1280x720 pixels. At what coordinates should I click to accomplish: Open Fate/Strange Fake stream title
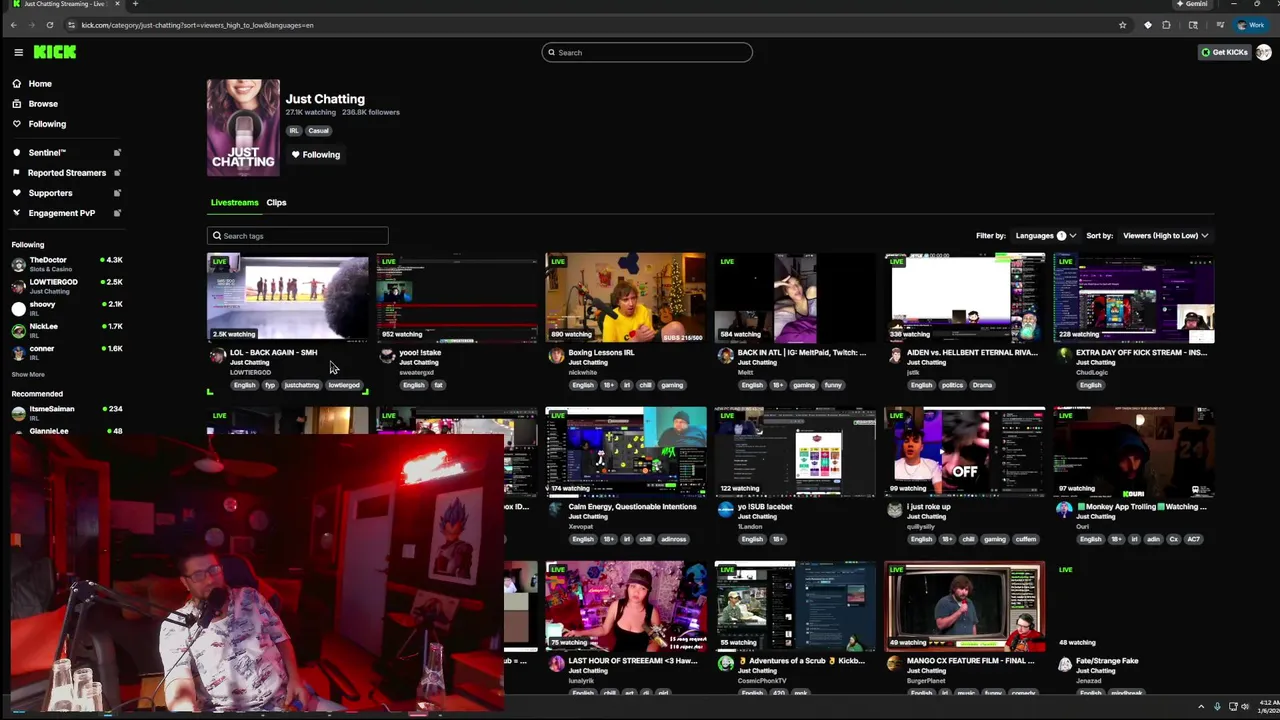(x=1107, y=661)
